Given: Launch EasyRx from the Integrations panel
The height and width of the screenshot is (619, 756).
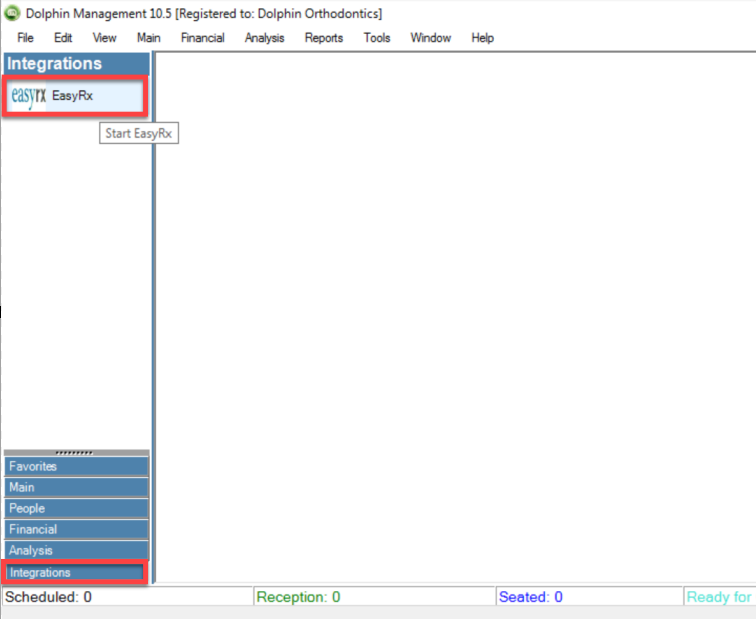Looking at the screenshot, I should (x=75, y=95).
